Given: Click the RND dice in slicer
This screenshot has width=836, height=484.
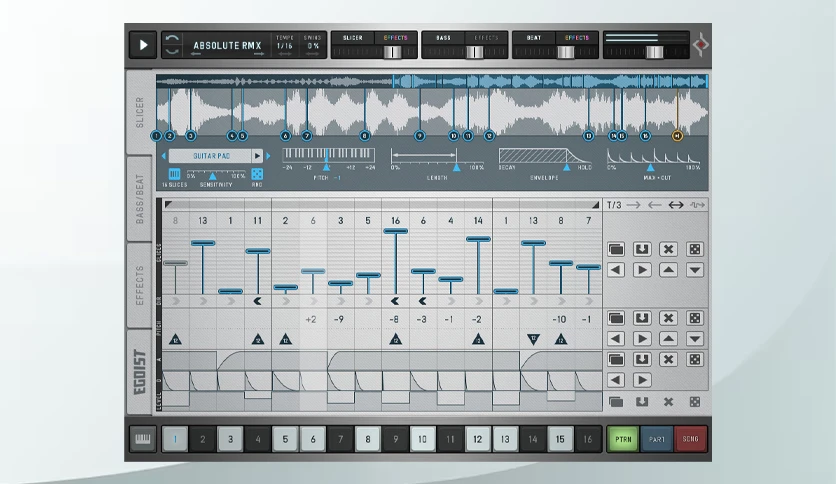Looking at the screenshot, I should (257, 174).
